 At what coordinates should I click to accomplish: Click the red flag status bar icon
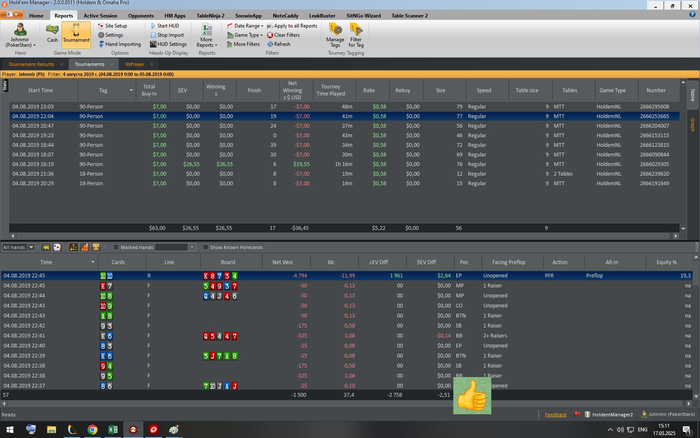(577, 414)
